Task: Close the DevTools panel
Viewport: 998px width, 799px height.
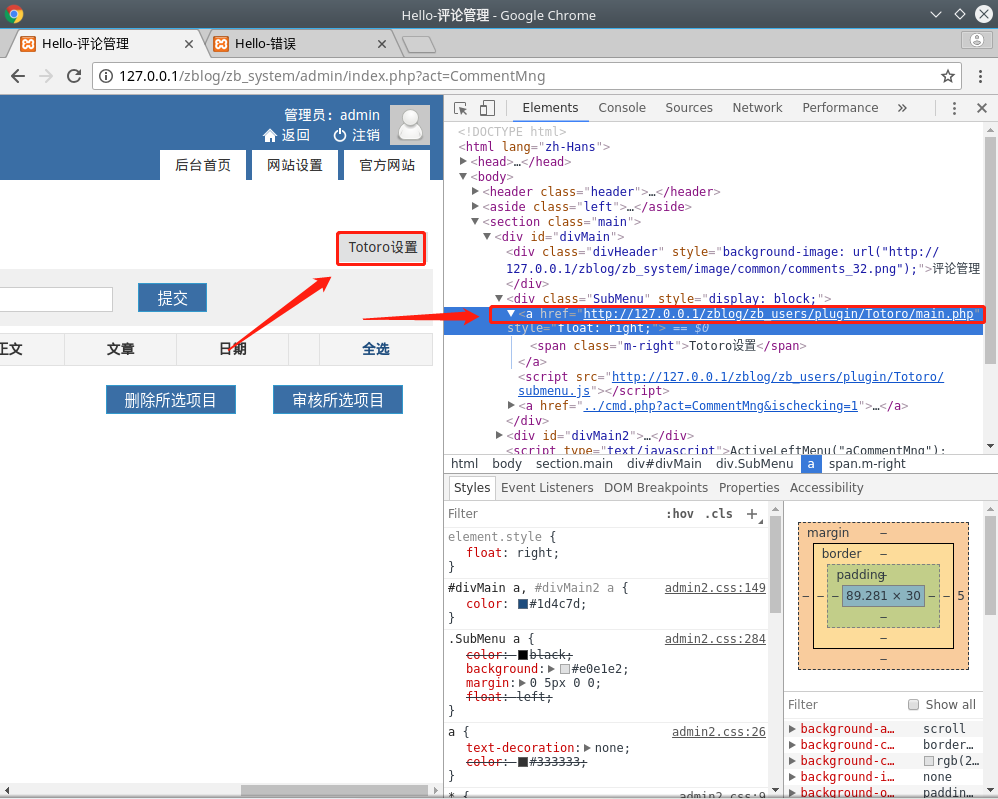Action: coord(981,108)
